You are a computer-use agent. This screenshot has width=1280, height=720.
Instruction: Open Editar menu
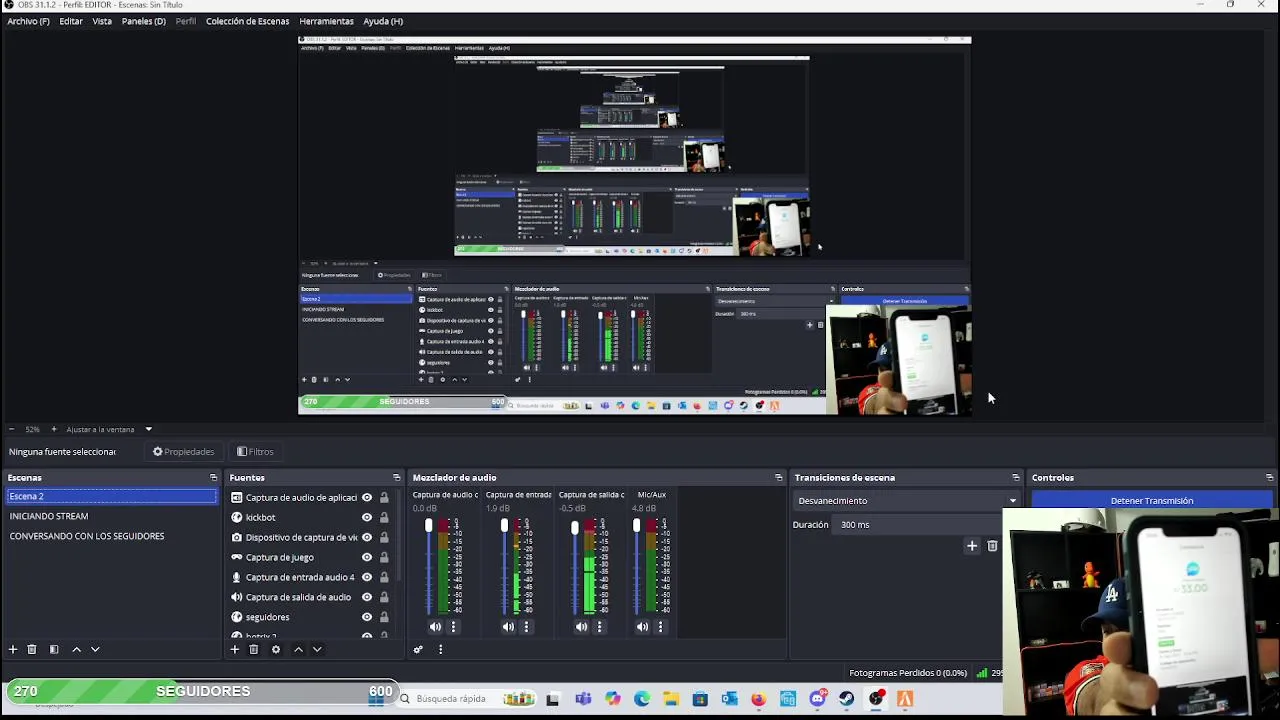click(71, 21)
